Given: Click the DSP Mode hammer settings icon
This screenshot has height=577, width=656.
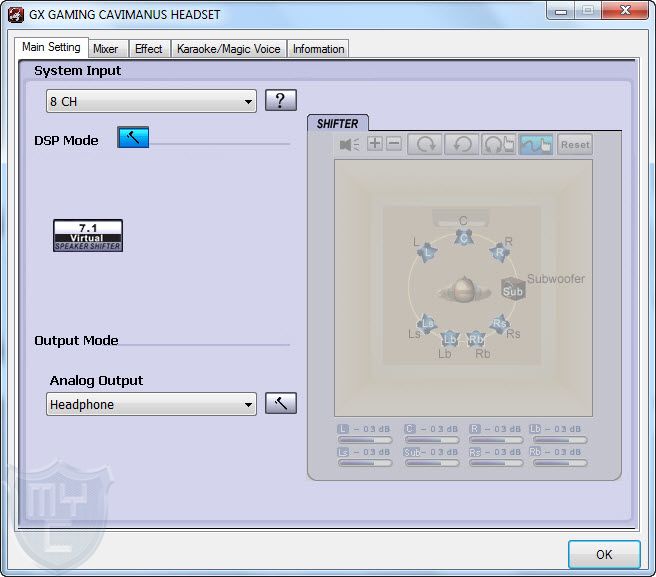Looking at the screenshot, I should click(x=132, y=139).
